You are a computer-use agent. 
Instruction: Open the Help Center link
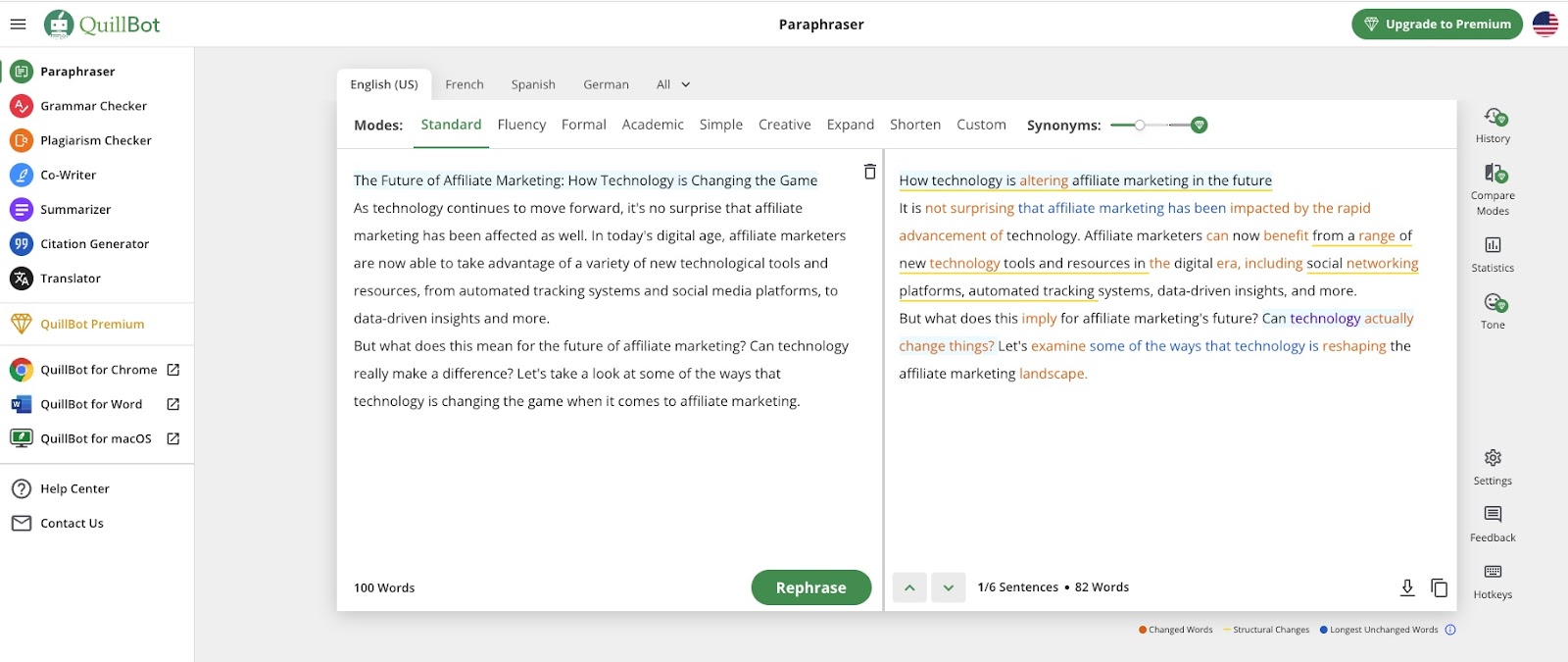pos(74,488)
